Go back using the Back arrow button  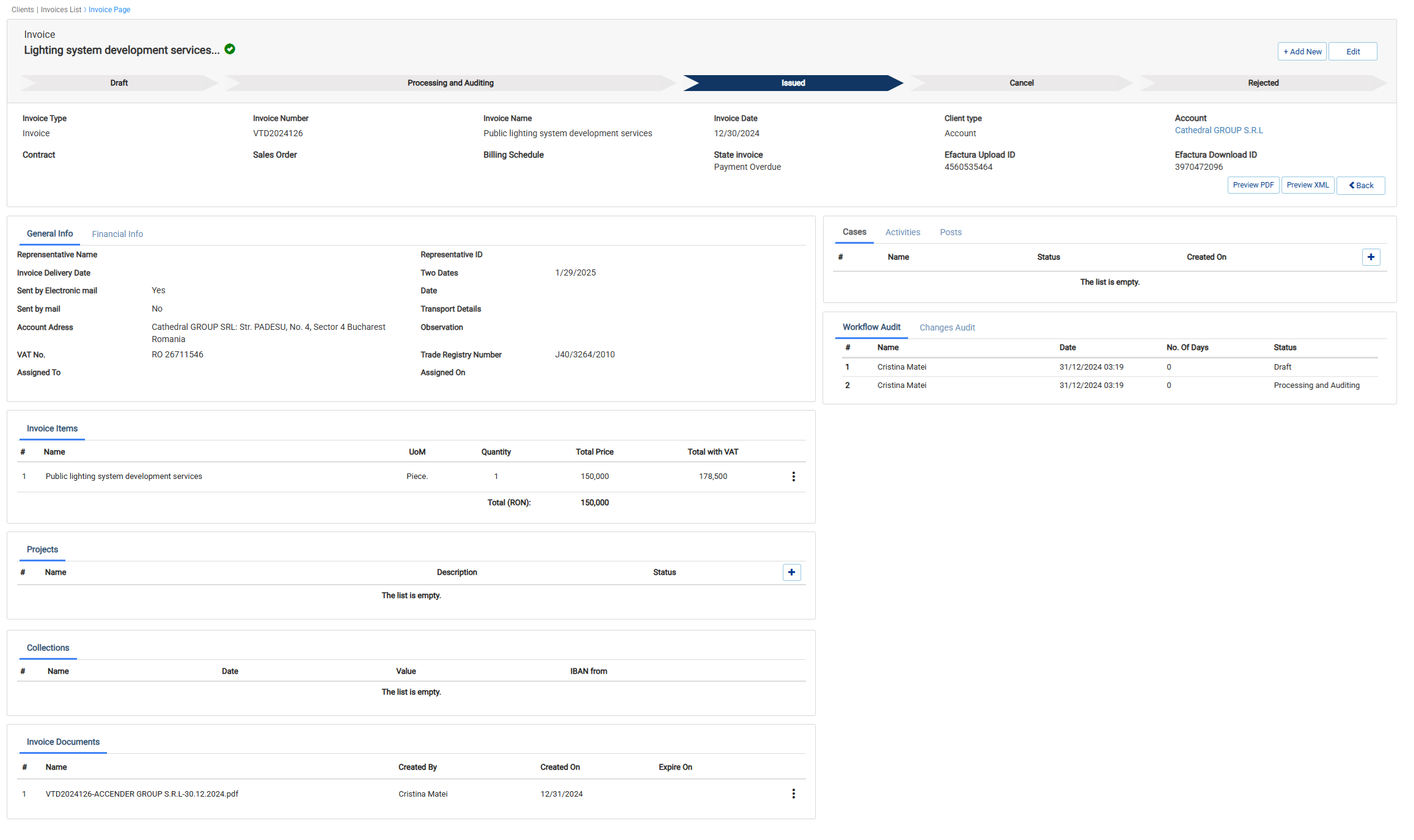[x=1360, y=185]
